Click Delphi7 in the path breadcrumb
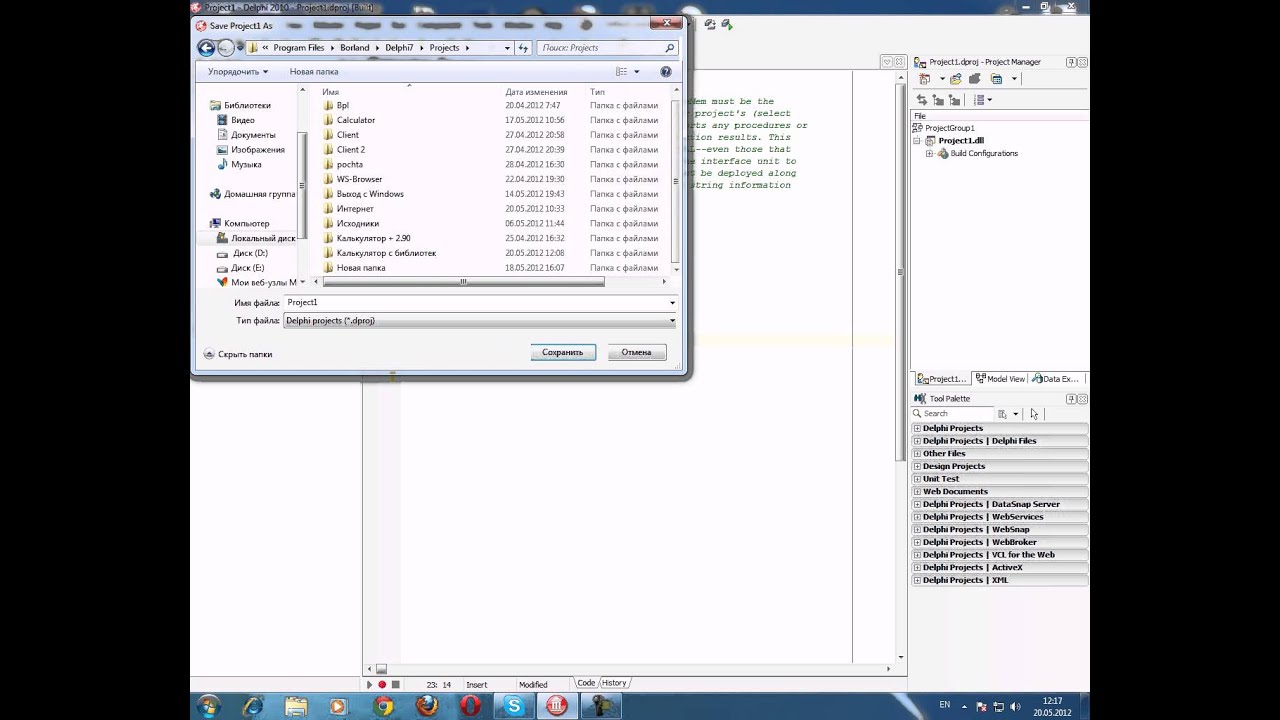Screen dimensions: 1280x720 pyautogui.click(x=399, y=48)
